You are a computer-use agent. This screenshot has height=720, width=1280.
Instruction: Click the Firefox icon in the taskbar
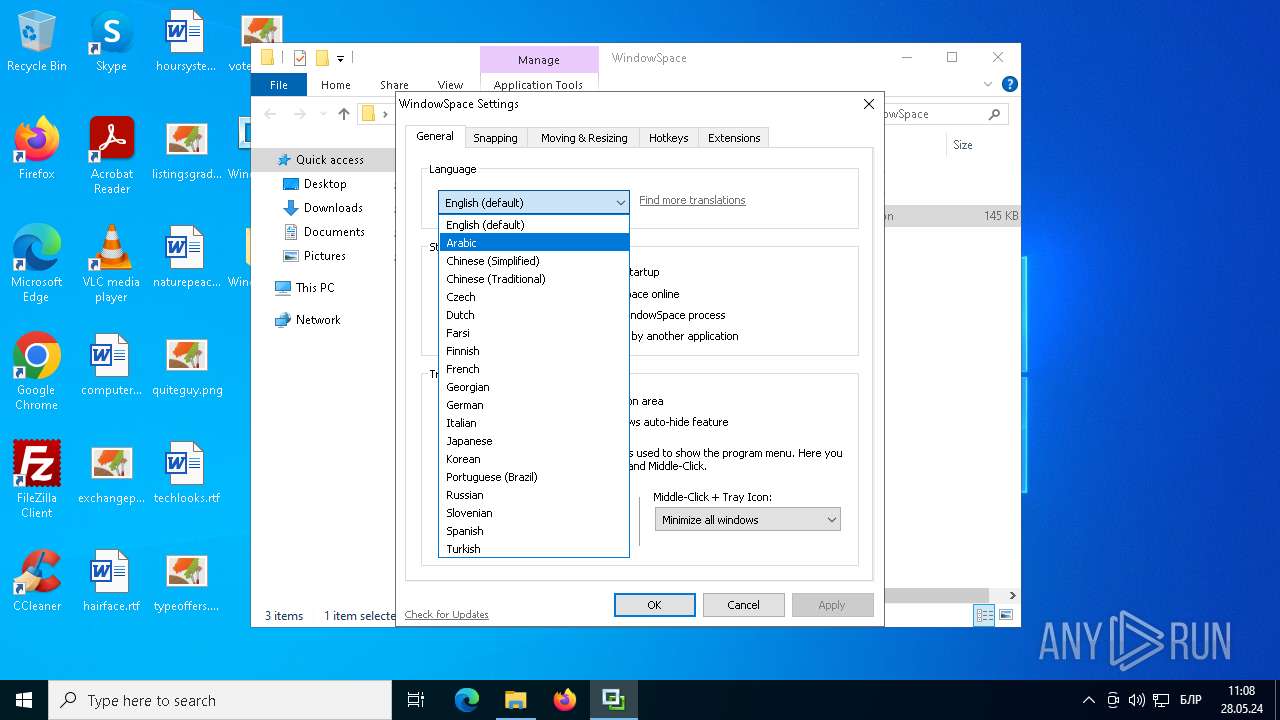(x=565, y=700)
